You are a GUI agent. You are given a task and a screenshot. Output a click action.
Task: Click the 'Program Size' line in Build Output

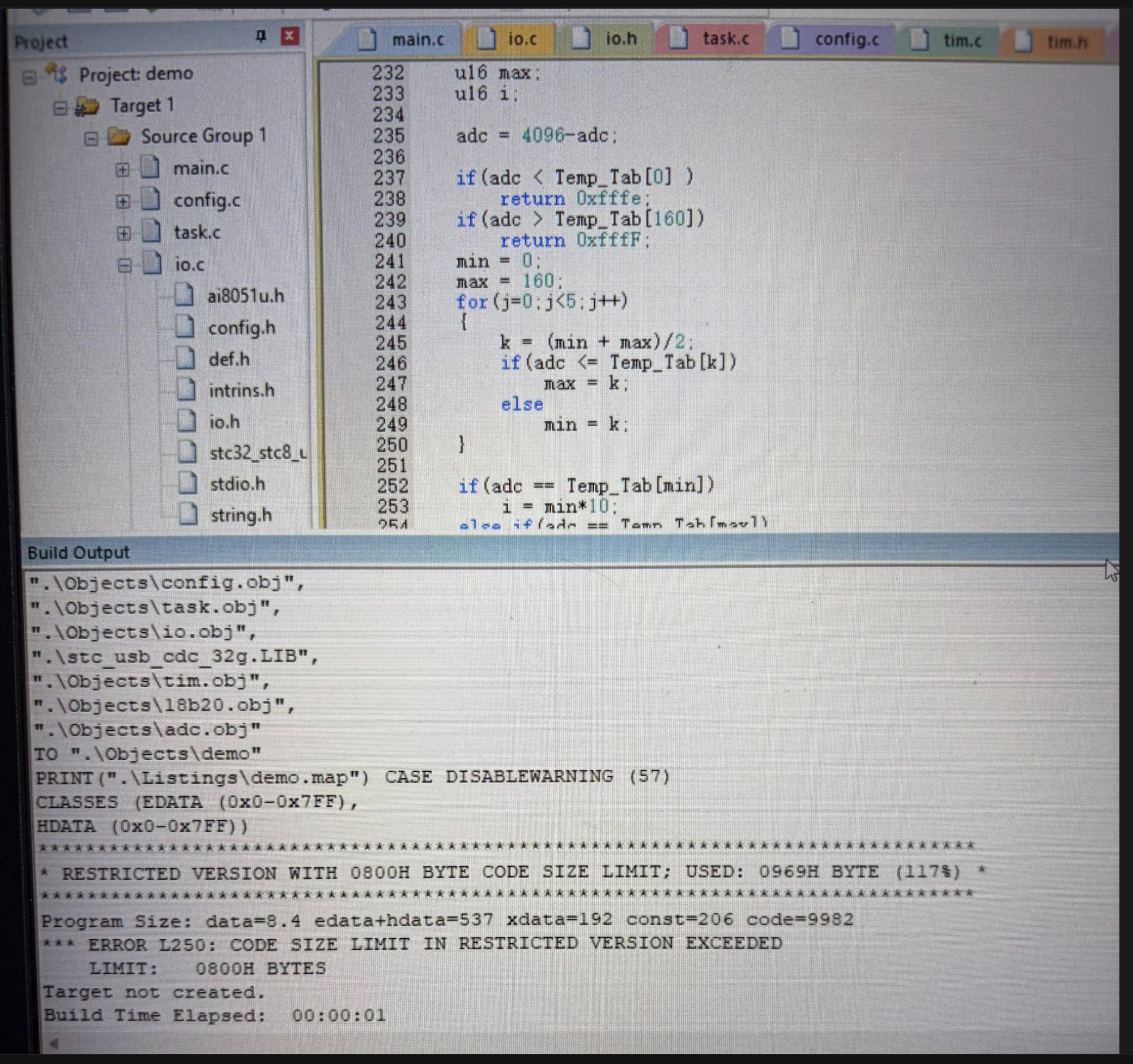point(448,920)
